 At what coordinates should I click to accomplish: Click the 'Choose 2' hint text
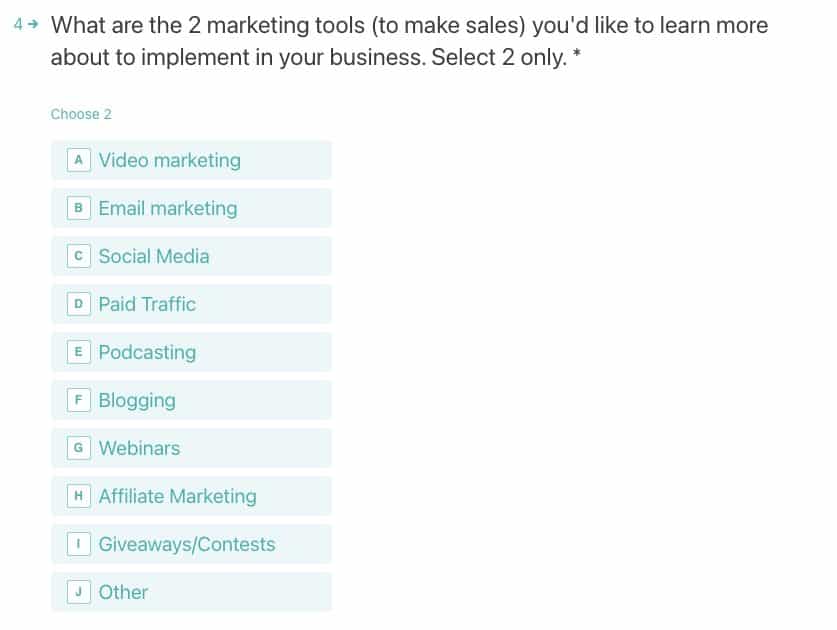click(81, 114)
